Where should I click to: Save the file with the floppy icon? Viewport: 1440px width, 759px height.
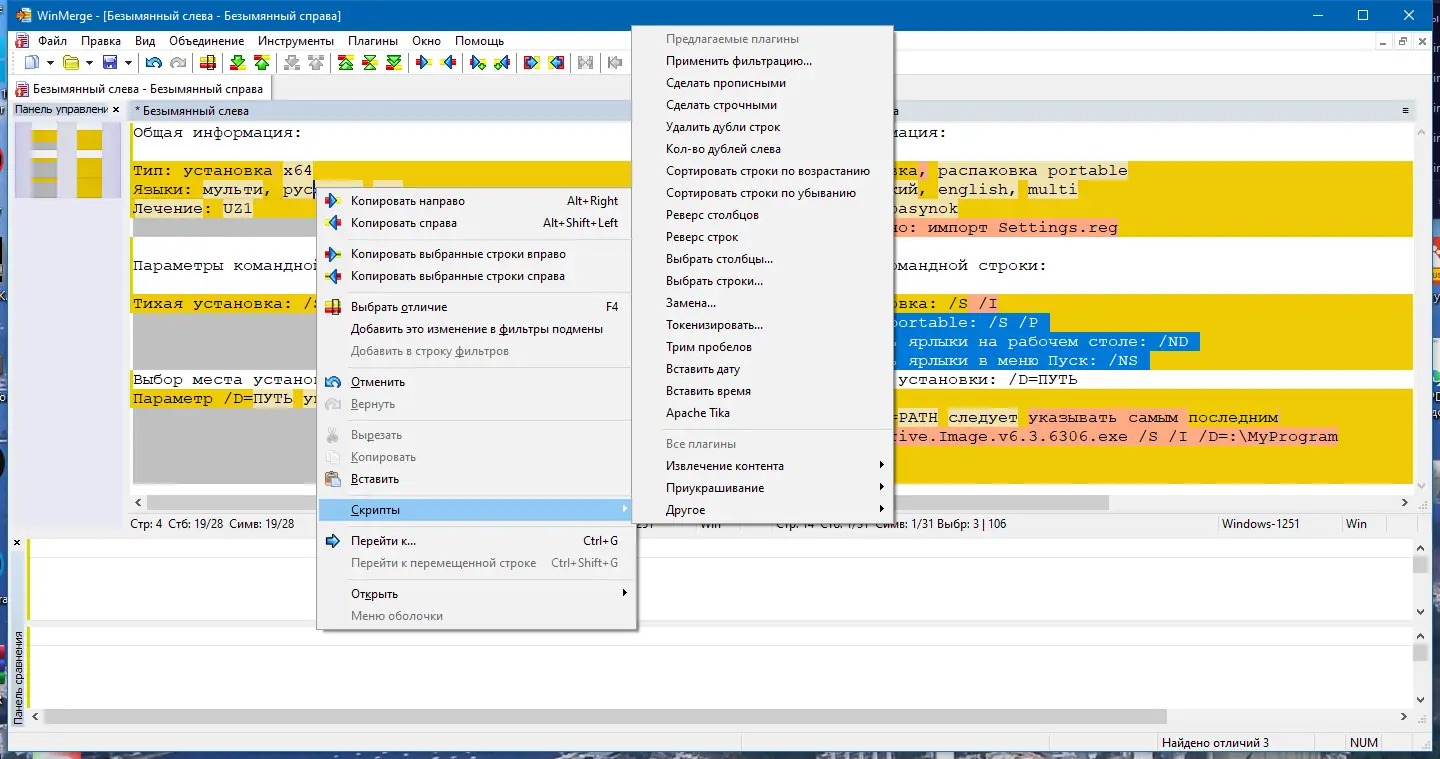(x=110, y=63)
